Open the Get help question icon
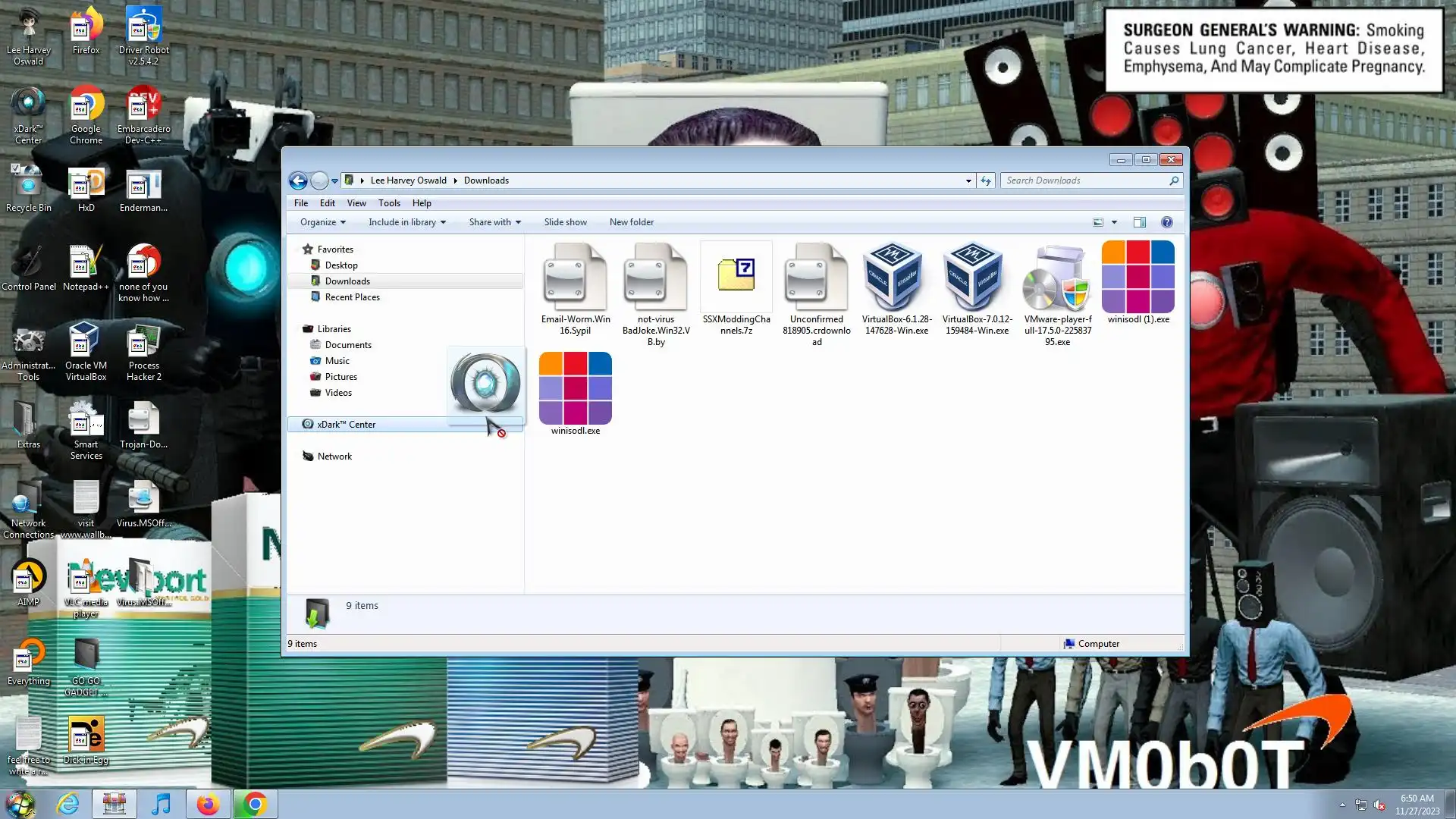The width and height of the screenshot is (1456, 819). pos(1166,222)
